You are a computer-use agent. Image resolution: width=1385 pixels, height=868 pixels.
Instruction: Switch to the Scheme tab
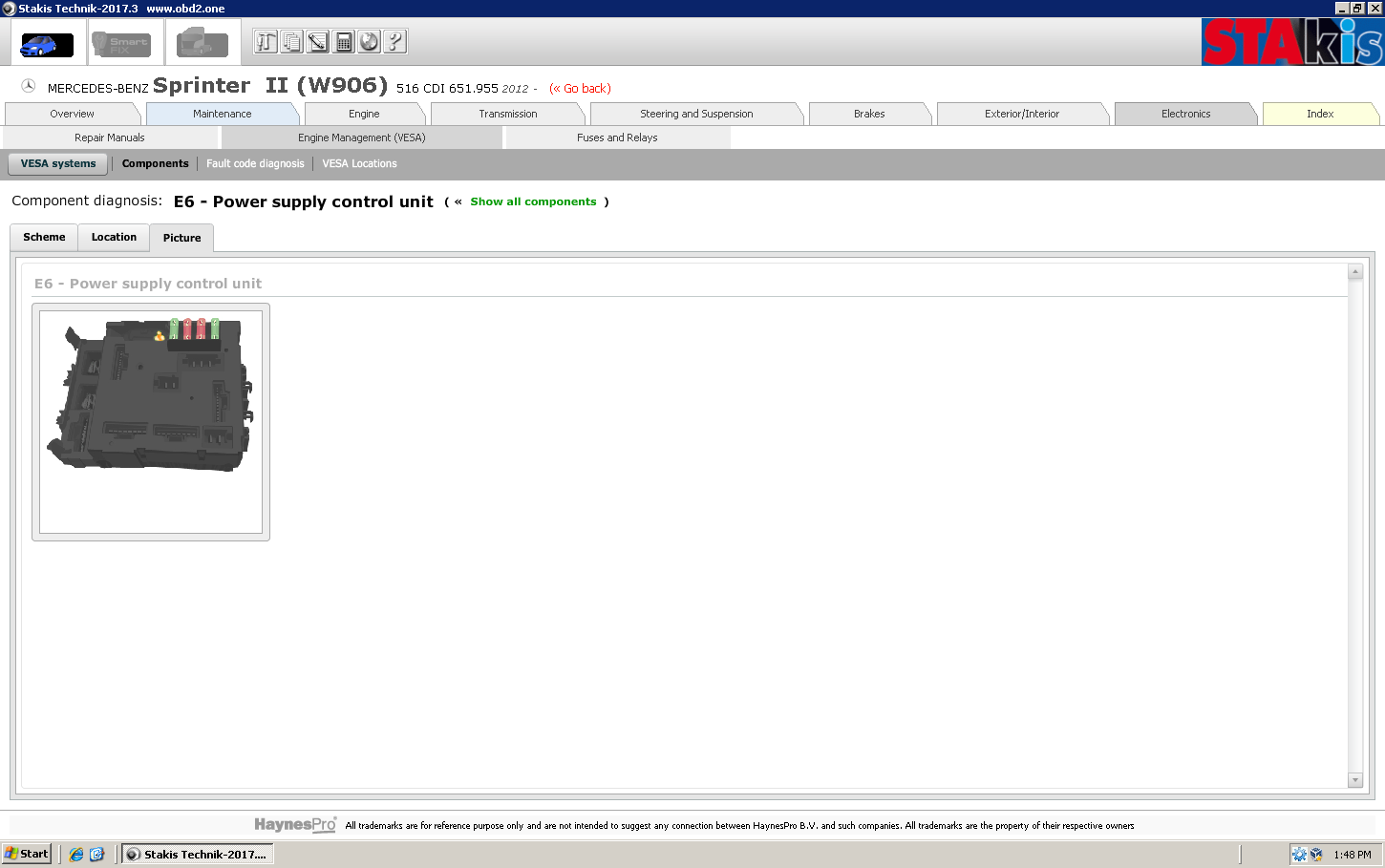pyautogui.click(x=44, y=237)
